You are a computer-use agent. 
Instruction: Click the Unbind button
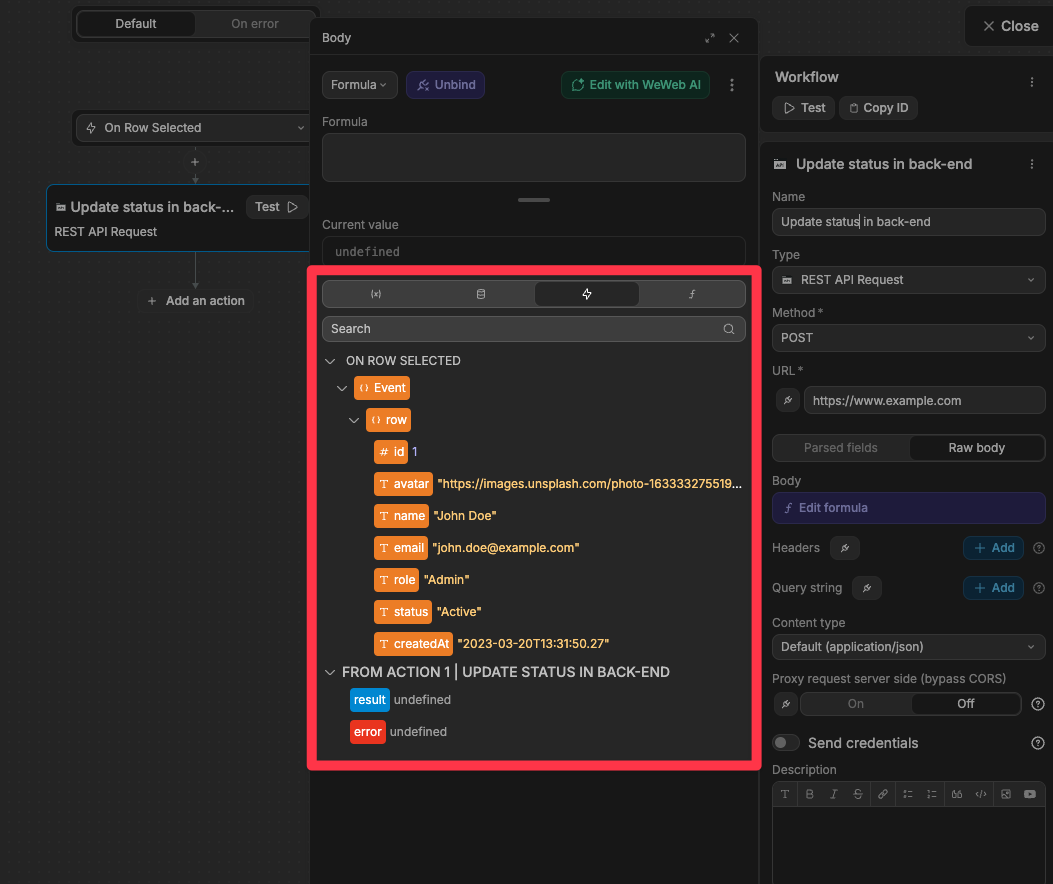(x=445, y=85)
